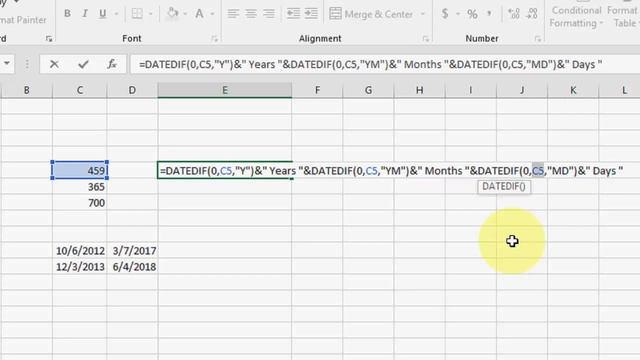Open Insert Function fx dialog
This screenshot has height=360, width=640.
pyautogui.click(x=112, y=64)
